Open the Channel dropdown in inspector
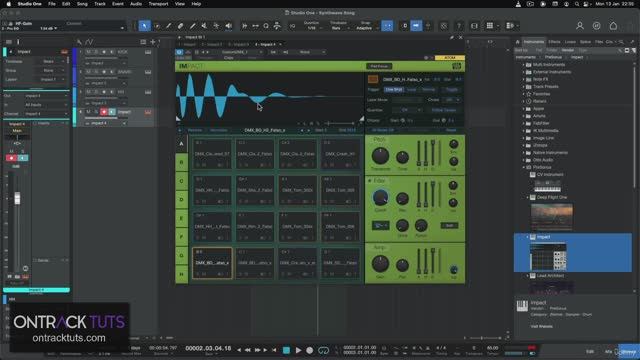This screenshot has height=360, width=640. tap(46, 114)
